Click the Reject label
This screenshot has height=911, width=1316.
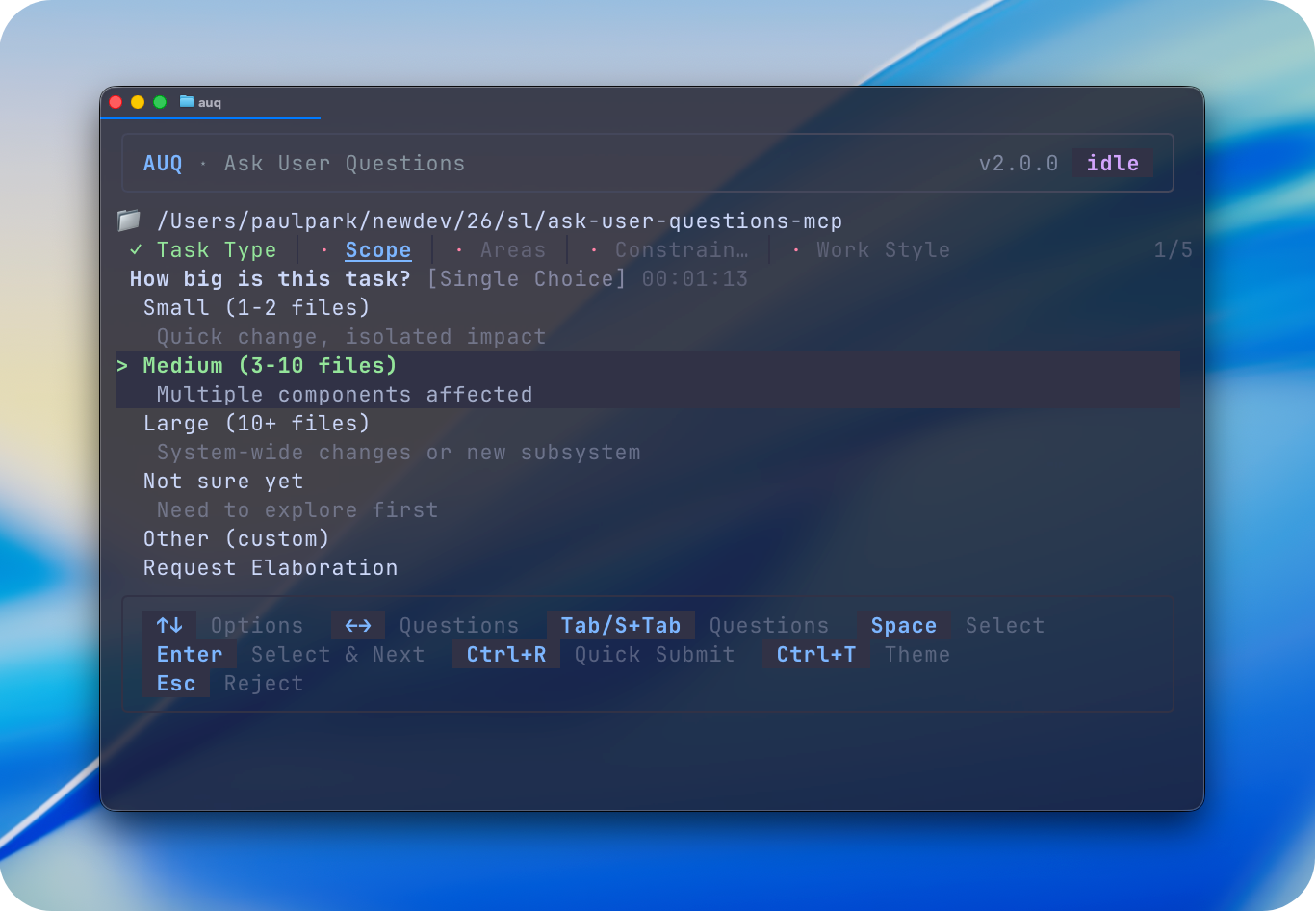click(x=264, y=684)
